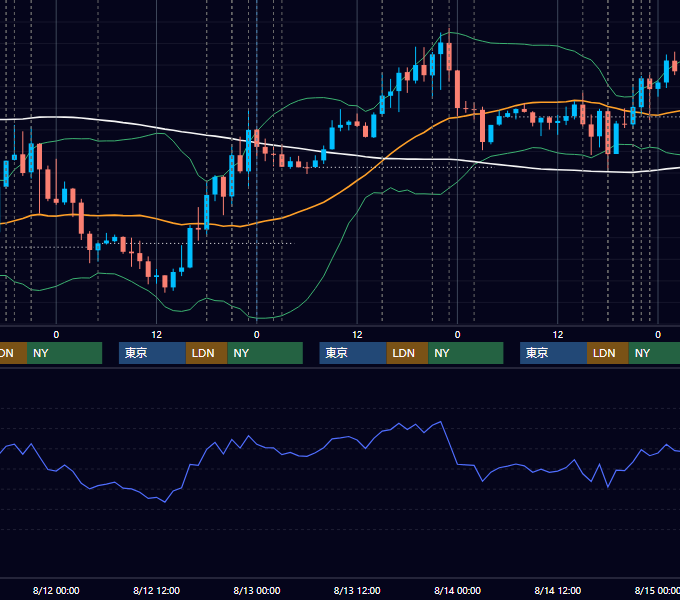Click the 8/14 12:00 date label
The height and width of the screenshot is (600, 680).
[558, 590]
